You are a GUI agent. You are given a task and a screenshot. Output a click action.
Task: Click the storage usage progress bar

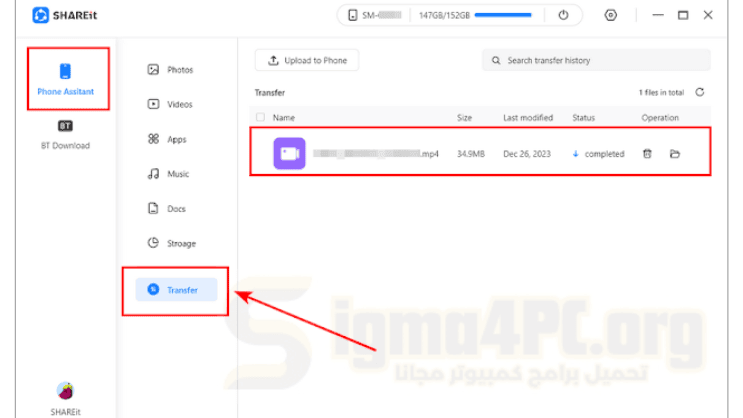503,15
